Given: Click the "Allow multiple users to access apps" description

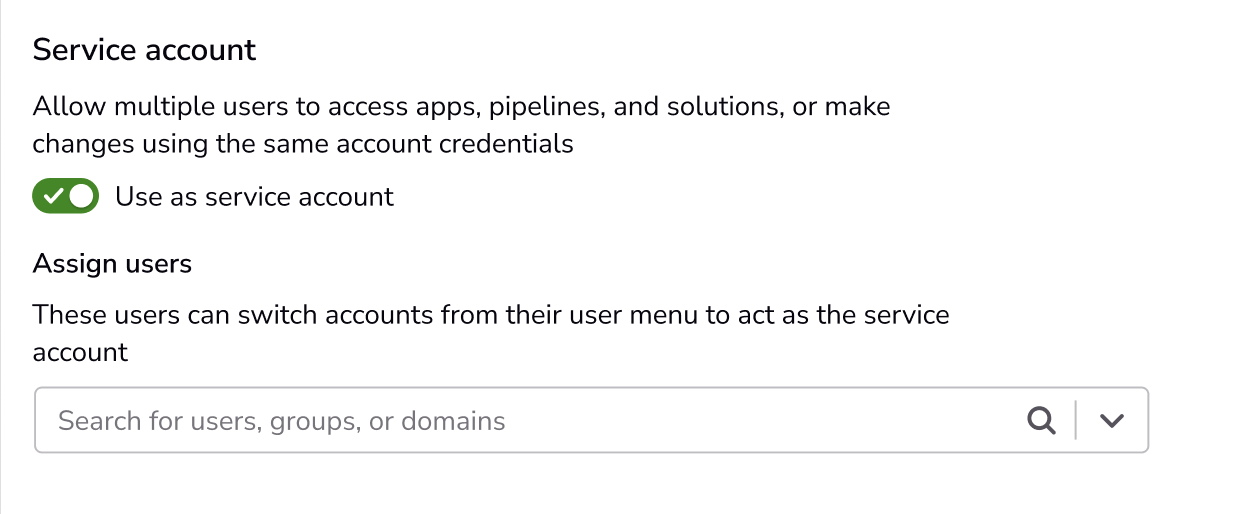Looking at the screenshot, I should 461,106.
